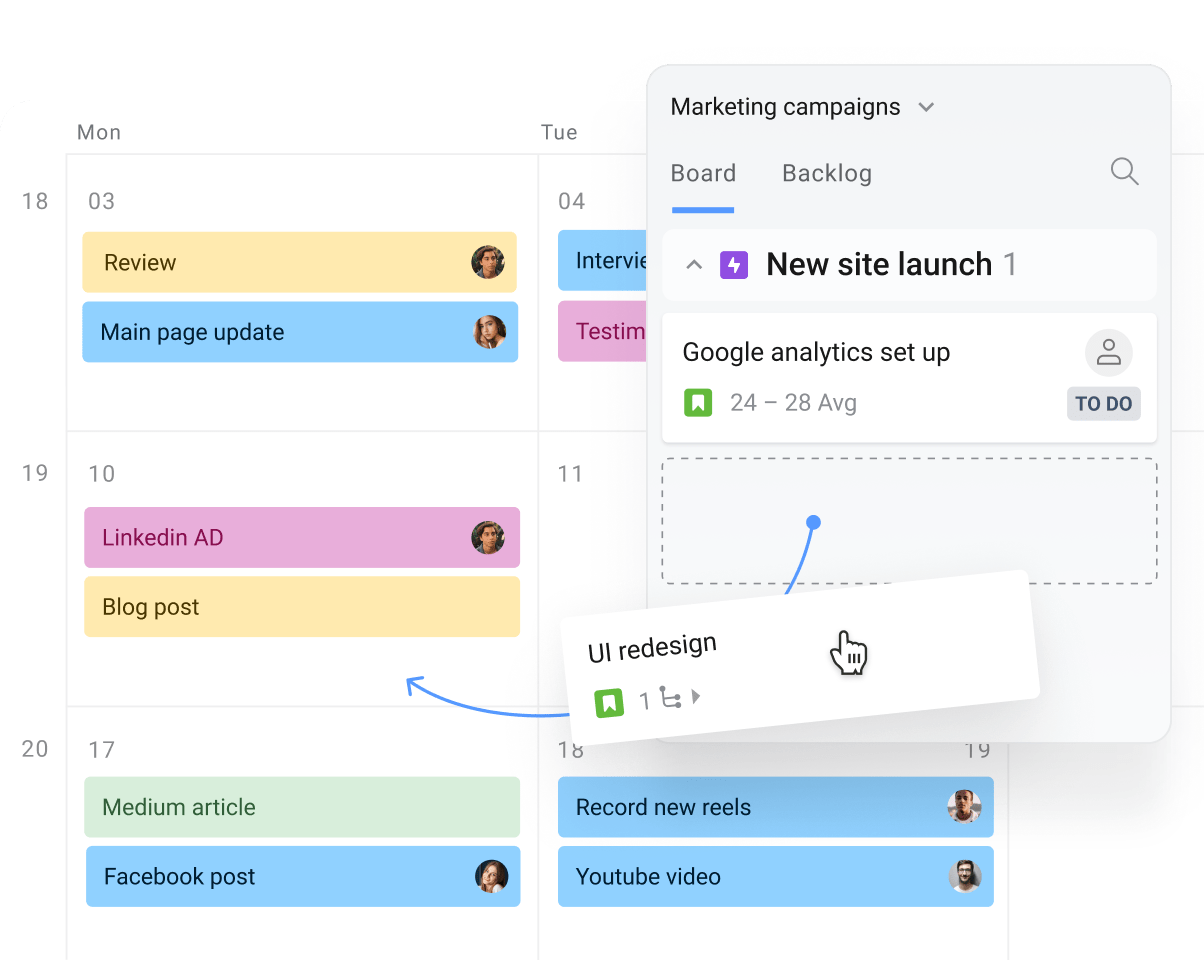1204x960 pixels.
Task: Change the green label color on UI redesign card
Action: (611, 701)
